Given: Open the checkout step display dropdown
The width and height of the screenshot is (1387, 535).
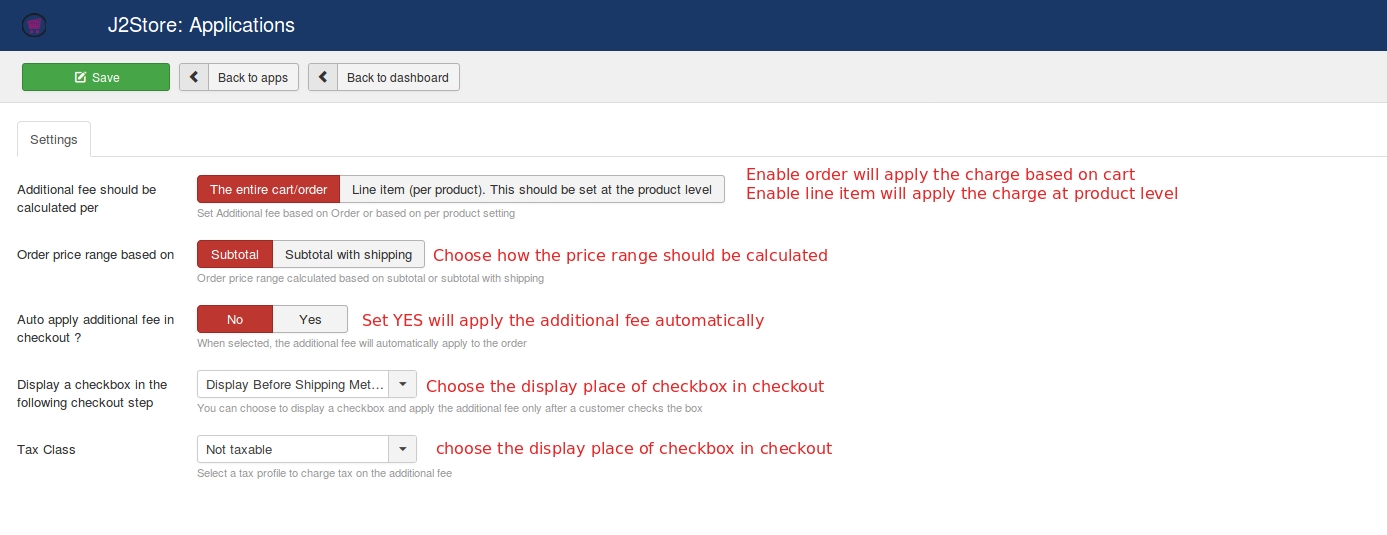Looking at the screenshot, I should [307, 384].
